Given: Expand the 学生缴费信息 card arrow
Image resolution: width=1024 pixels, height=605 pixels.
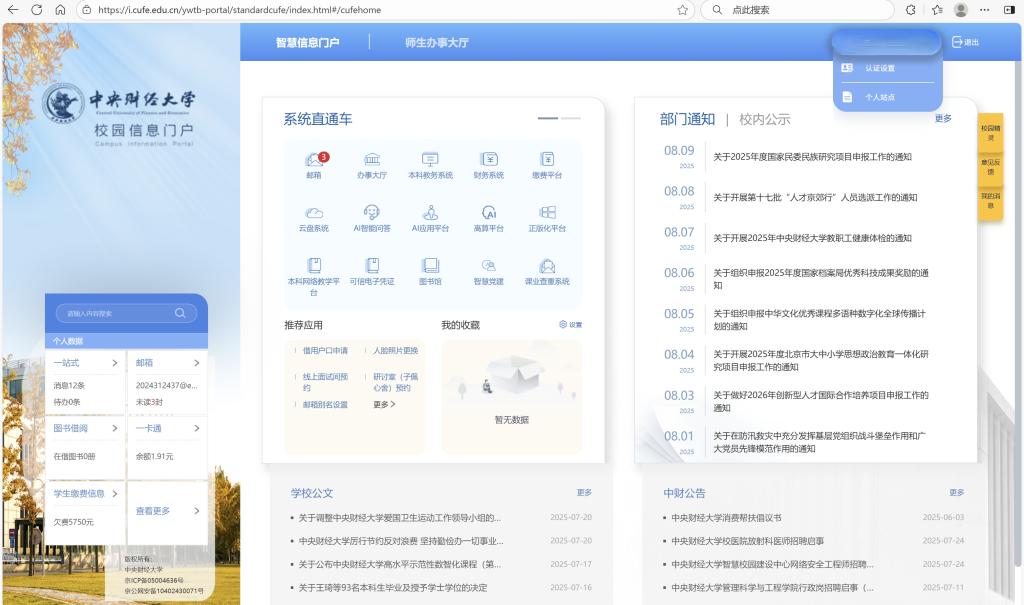Looking at the screenshot, I should 115,493.
